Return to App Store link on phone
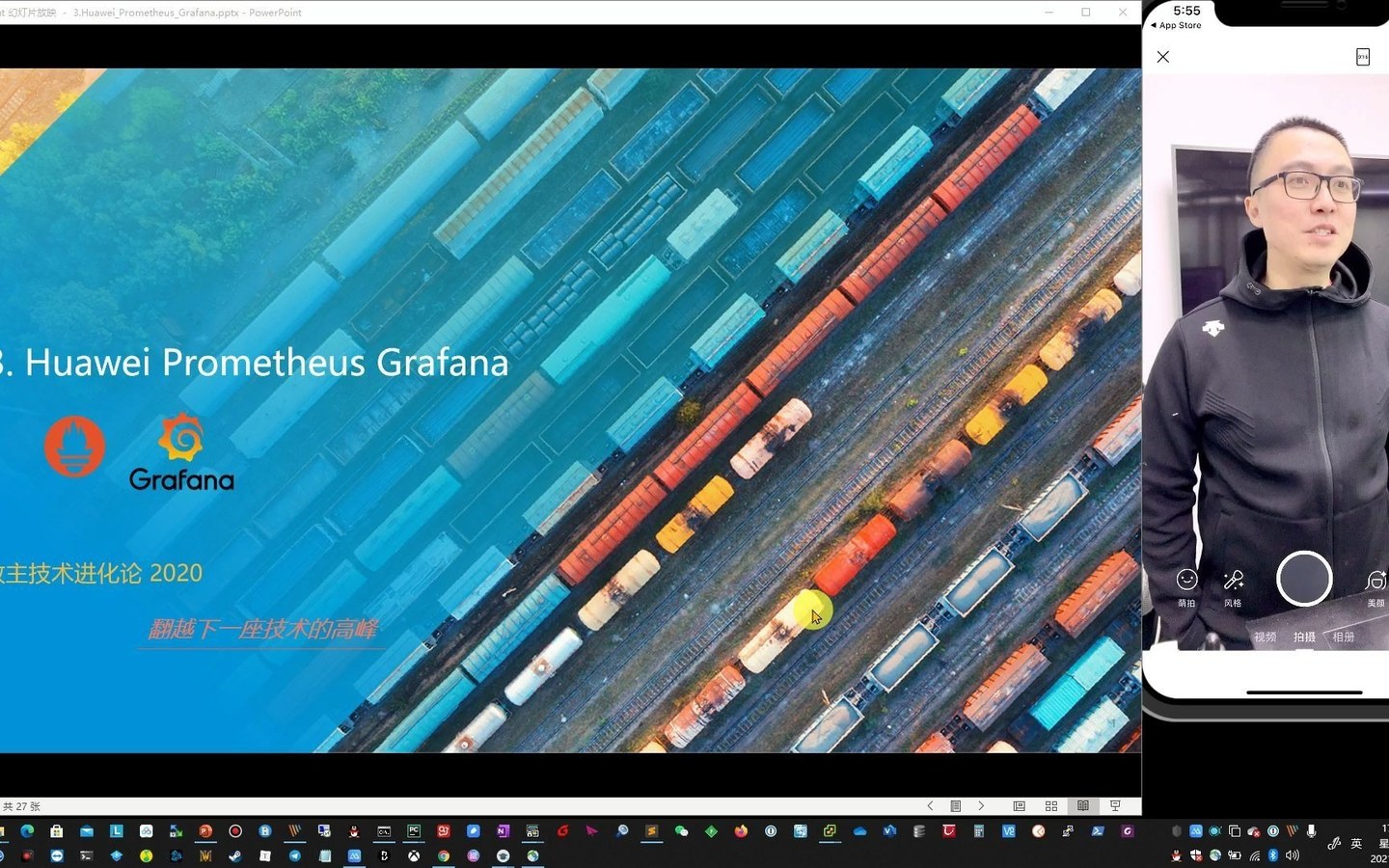1389x868 pixels. [1176, 26]
